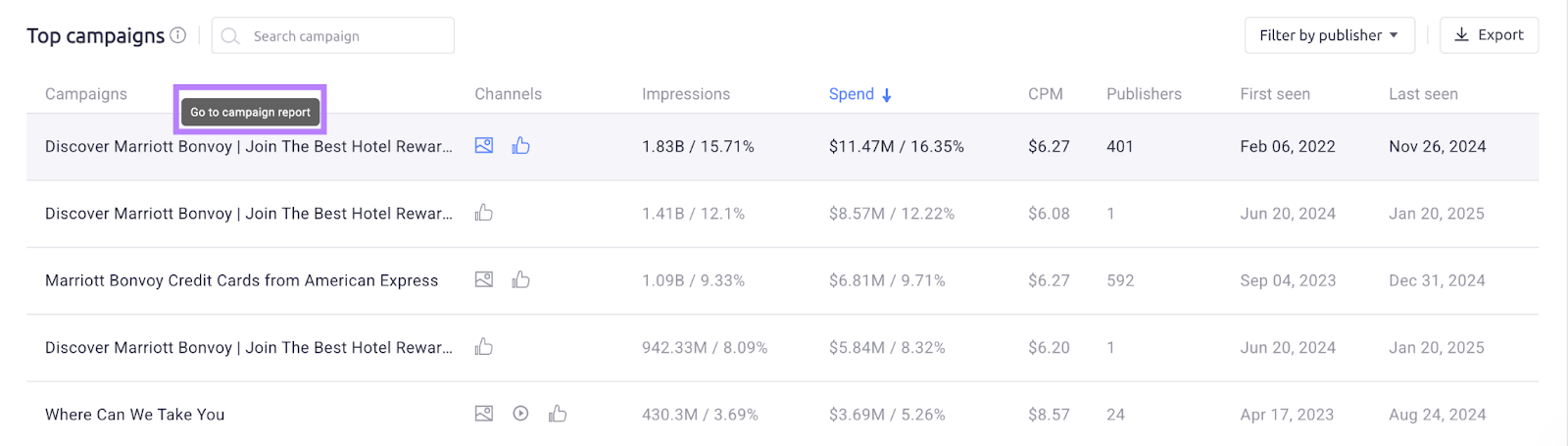This screenshot has width=1568, height=446.
Task: Click the Last seen column header
Action: 1423,94
